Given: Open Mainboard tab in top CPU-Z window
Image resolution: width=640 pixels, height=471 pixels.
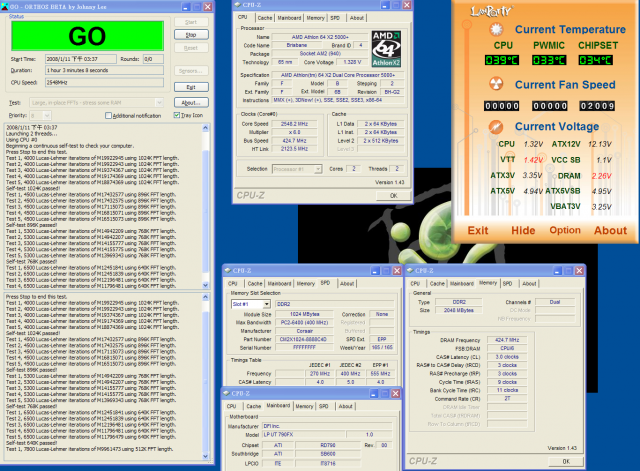Looking at the screenshot, I should coord(289,18).
